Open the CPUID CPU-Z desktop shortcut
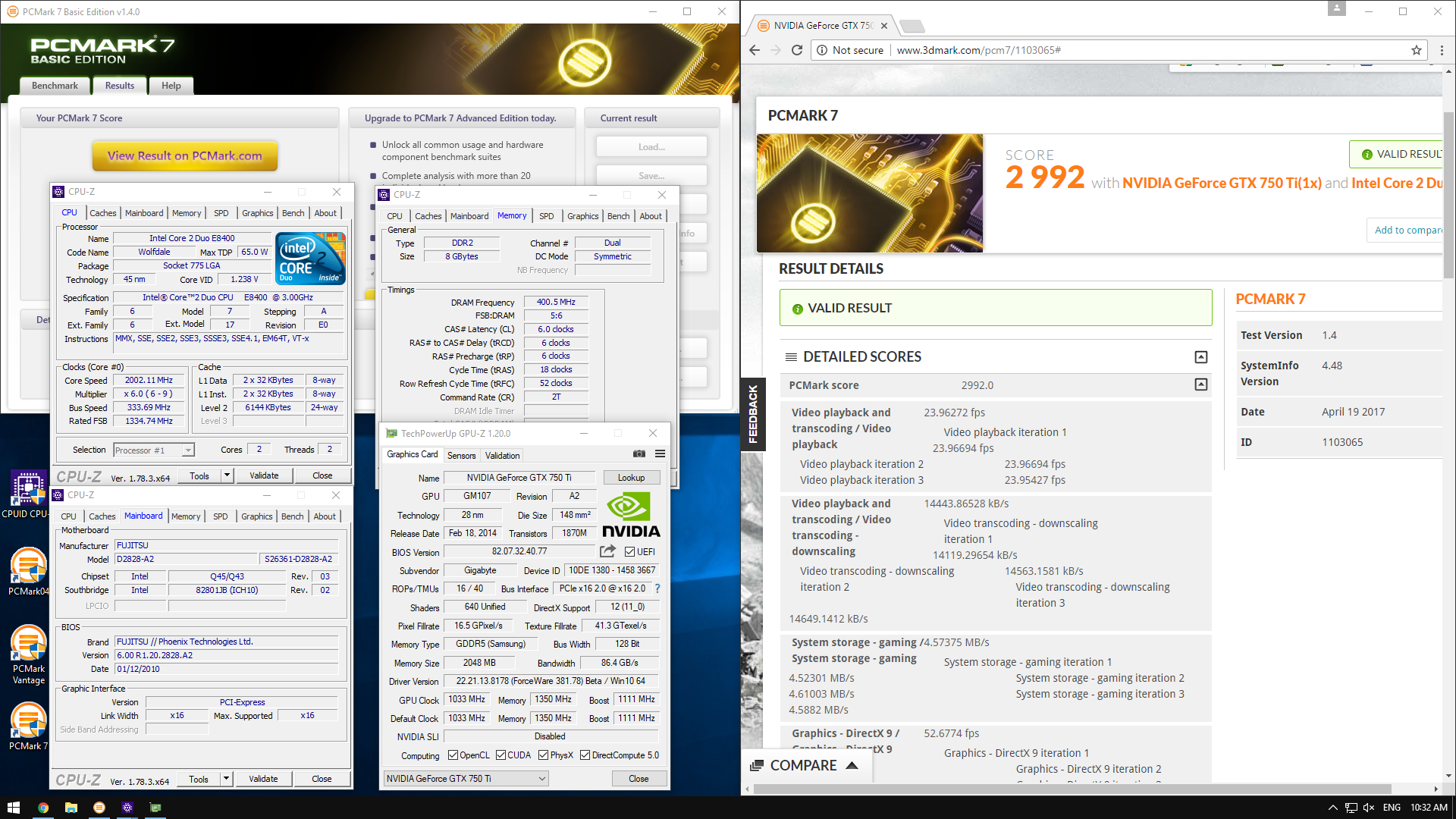Viewport: 1456px width, 819px height. click(28, 494)
